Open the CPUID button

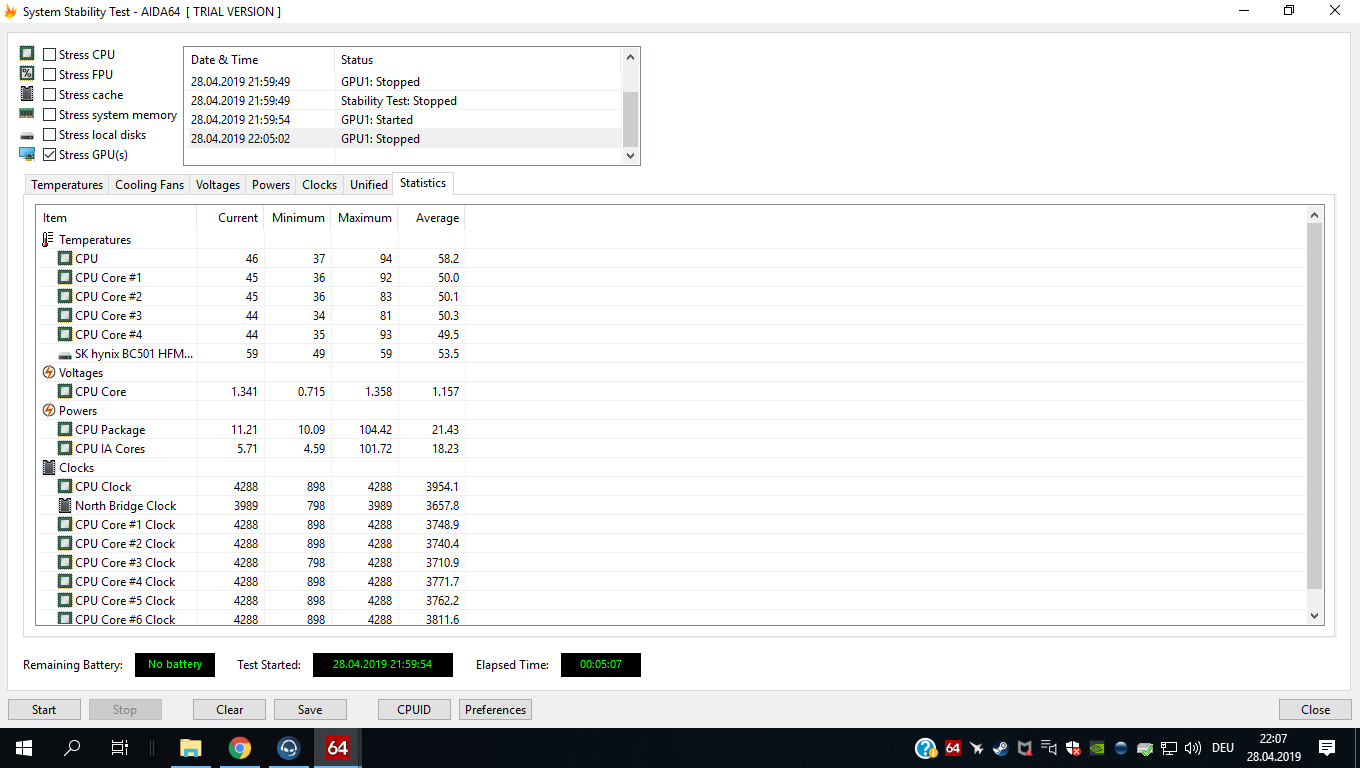[x=414, y=710]
